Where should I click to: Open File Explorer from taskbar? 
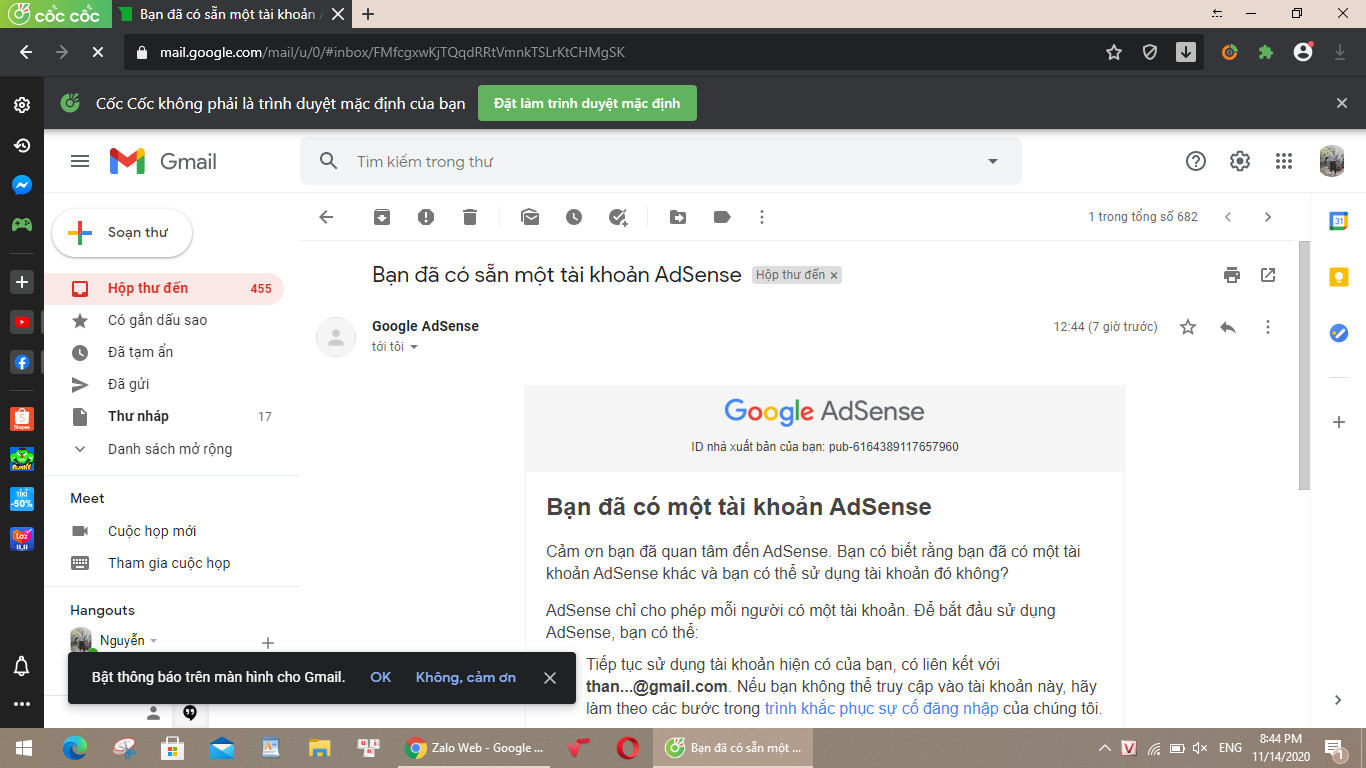click(319, 748)
